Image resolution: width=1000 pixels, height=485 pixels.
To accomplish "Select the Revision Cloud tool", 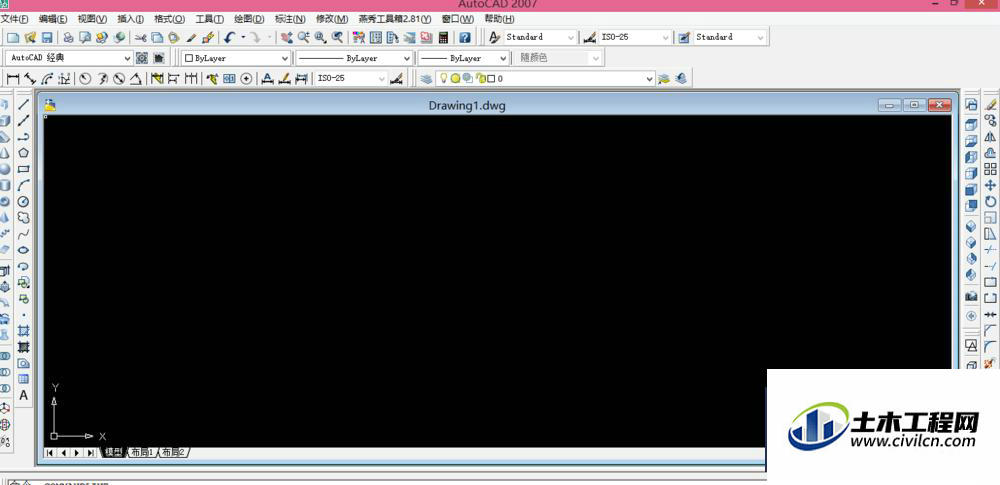I will click(x=24, y=218).
